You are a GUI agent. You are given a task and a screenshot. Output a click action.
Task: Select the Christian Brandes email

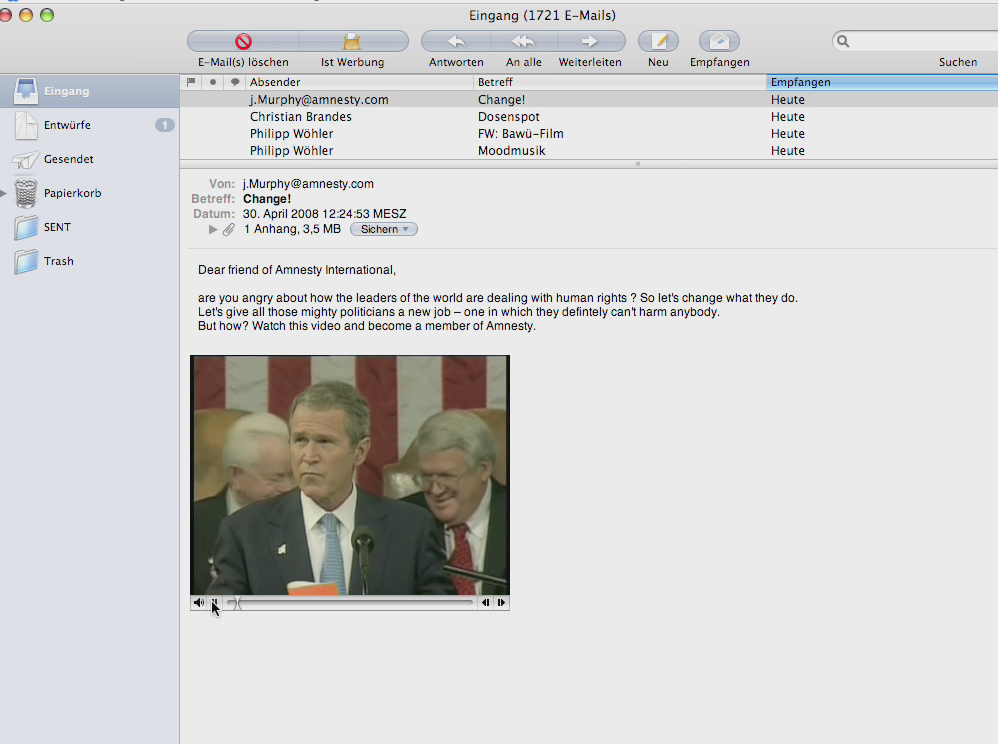589,116
